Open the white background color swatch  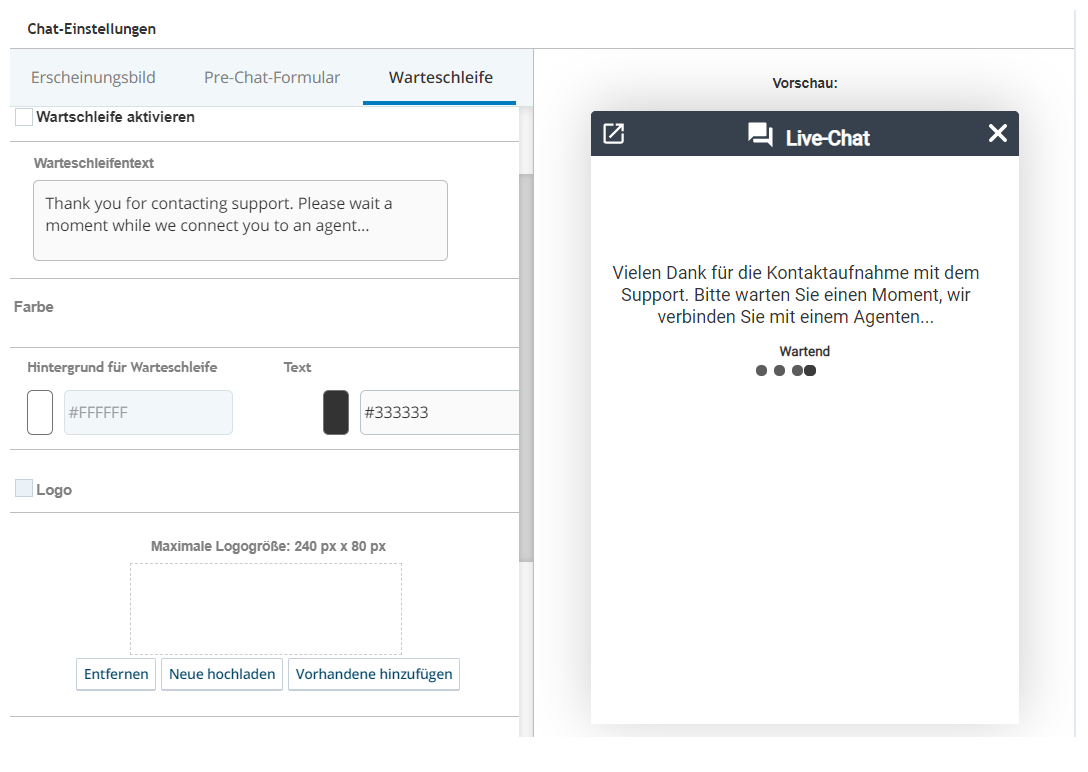[x=40, y=413]
